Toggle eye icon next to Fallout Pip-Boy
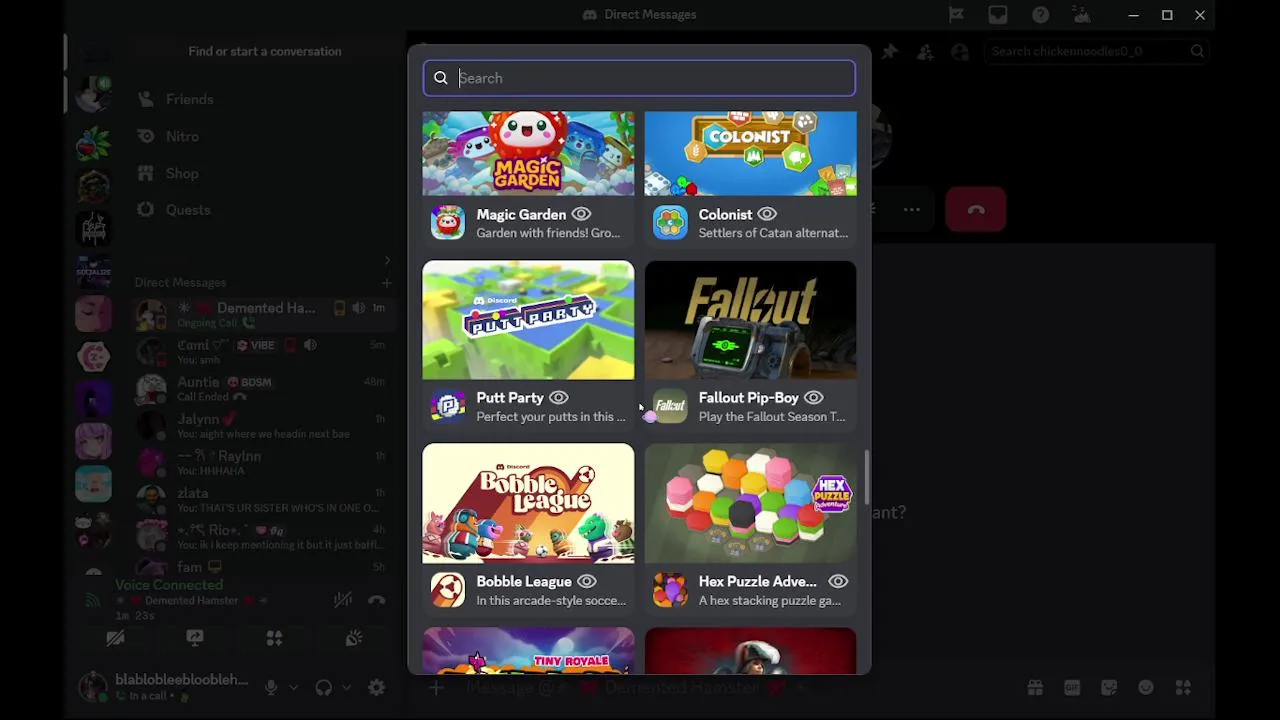Viewport: 1280px width, 720px height. click(814, 398)
